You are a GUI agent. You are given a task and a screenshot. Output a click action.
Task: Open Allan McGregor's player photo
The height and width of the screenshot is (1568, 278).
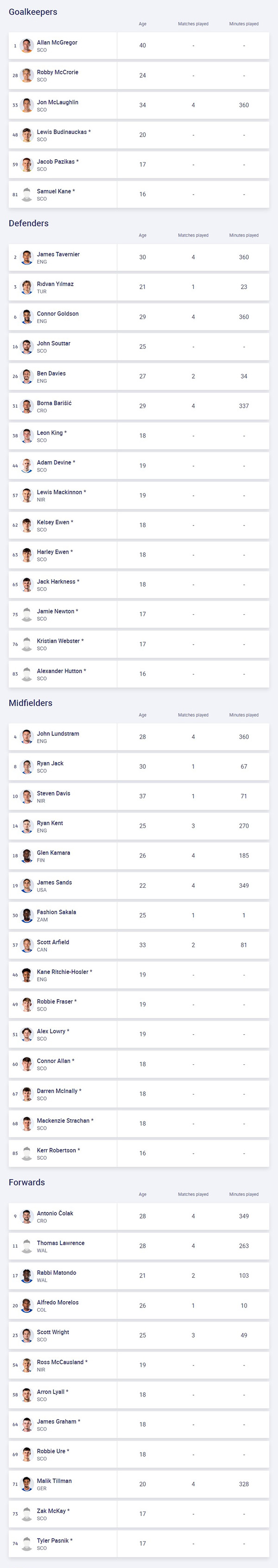tap(26, 46)
